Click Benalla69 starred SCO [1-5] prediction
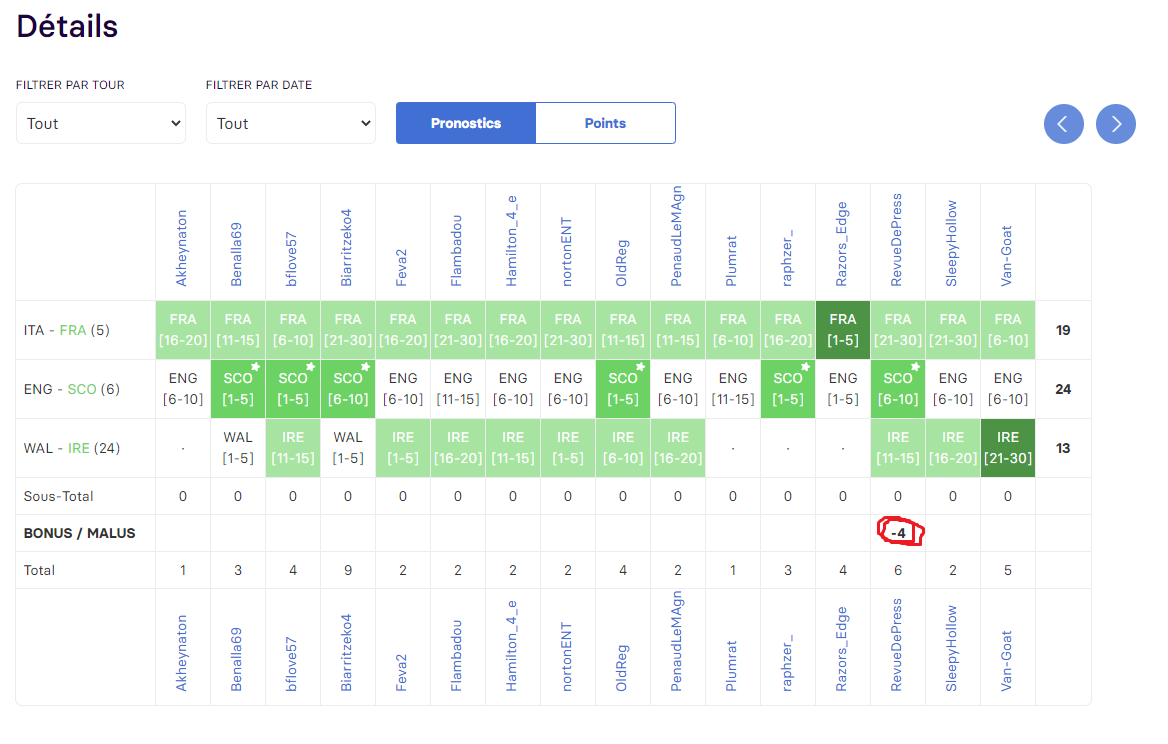The width and height of the screenshot is (1168, 744). [x=238, y=389]
